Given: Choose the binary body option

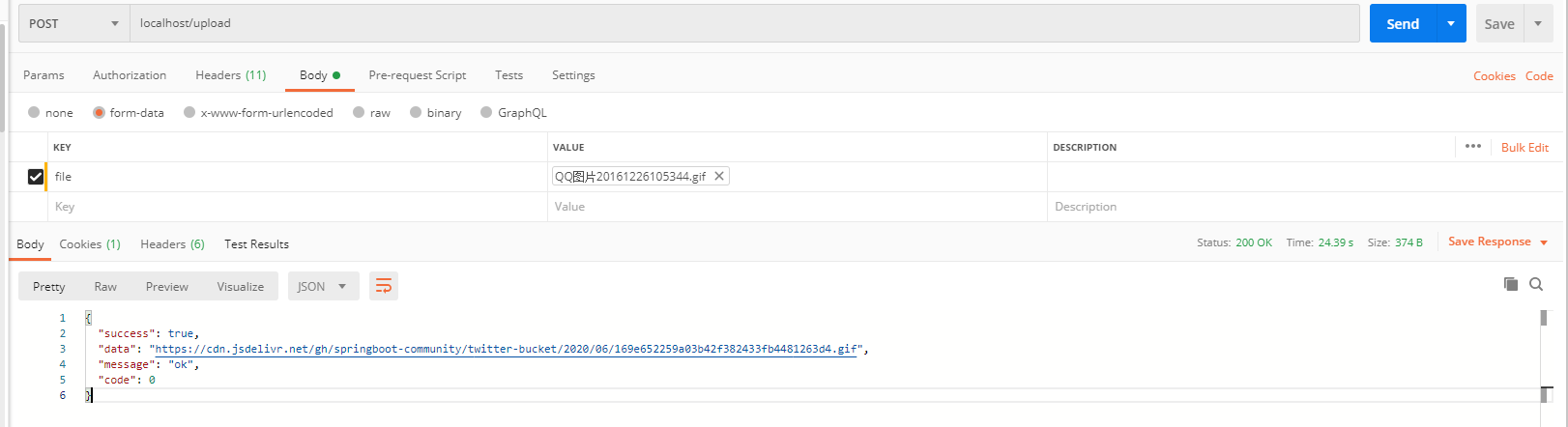Looking at the screenshot, I should coord(417,113).
